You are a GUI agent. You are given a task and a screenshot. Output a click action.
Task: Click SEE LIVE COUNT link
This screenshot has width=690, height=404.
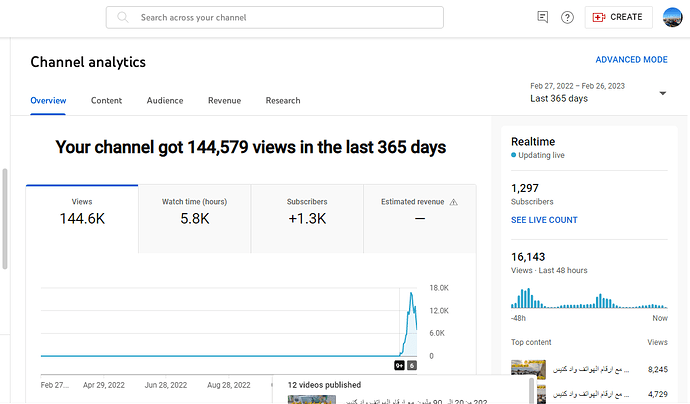[544, 220]
